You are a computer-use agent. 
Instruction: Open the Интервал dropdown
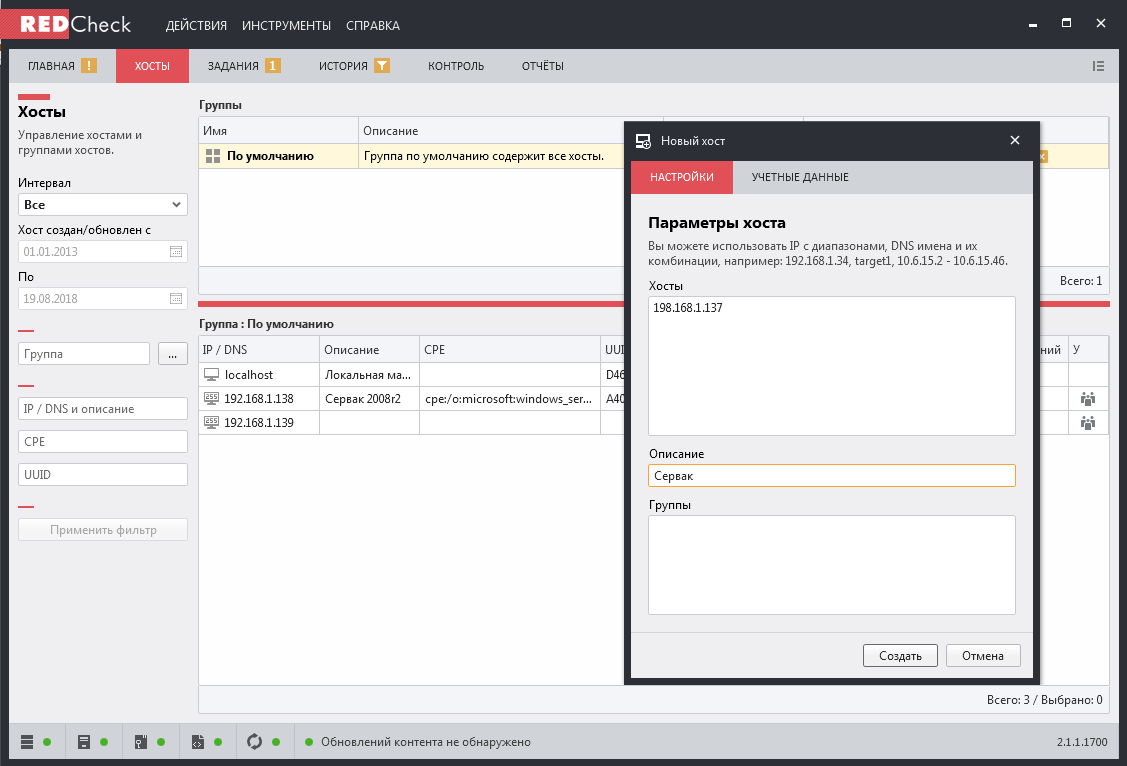click(103, 205)
